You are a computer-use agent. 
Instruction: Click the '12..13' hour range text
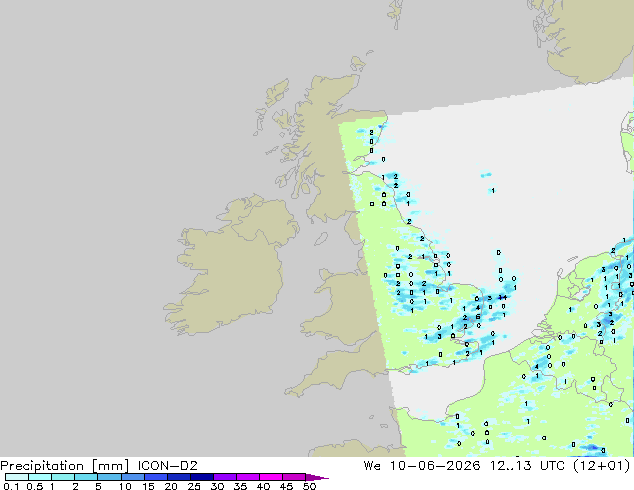[511, 466]
